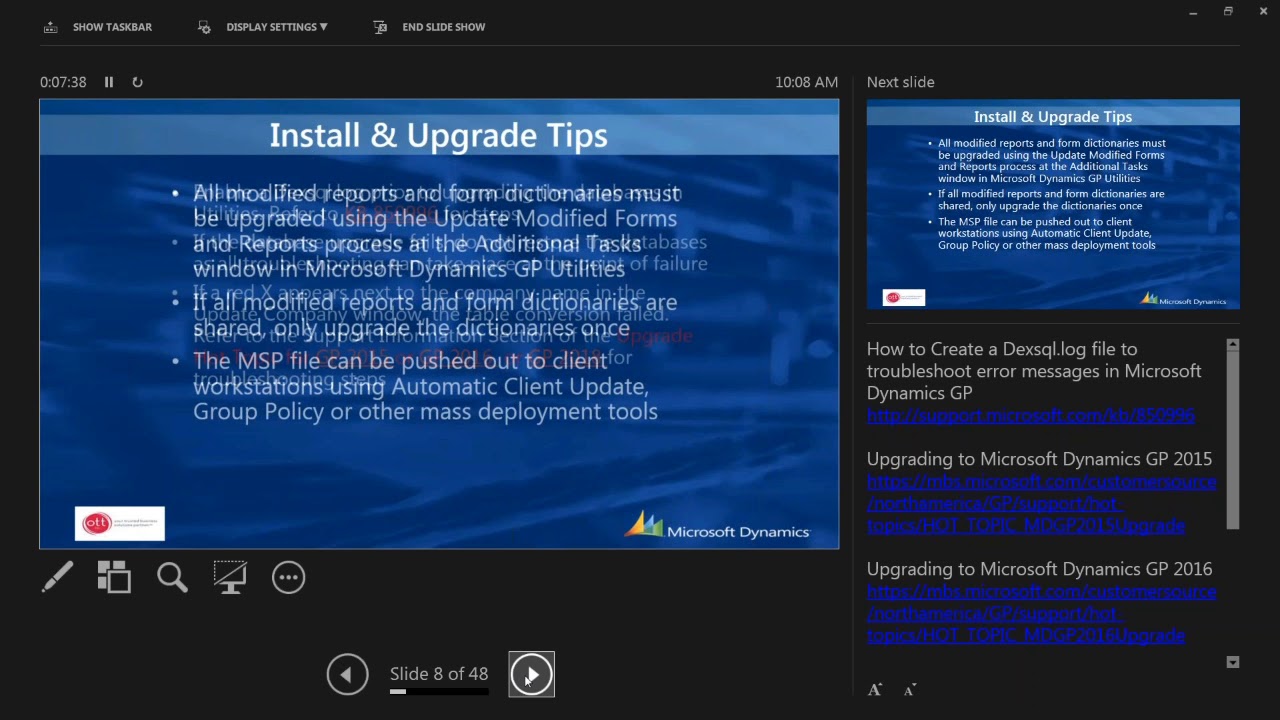Open the support.microsoft.com kb link

[1030, 415]
